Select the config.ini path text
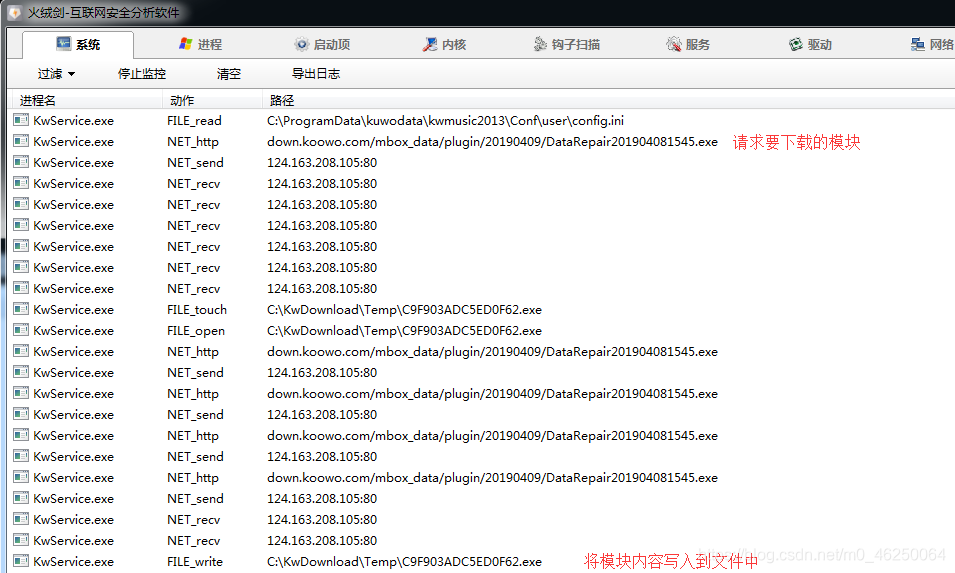The height and width of the screenshot is (573, 955). click(445, 121)
